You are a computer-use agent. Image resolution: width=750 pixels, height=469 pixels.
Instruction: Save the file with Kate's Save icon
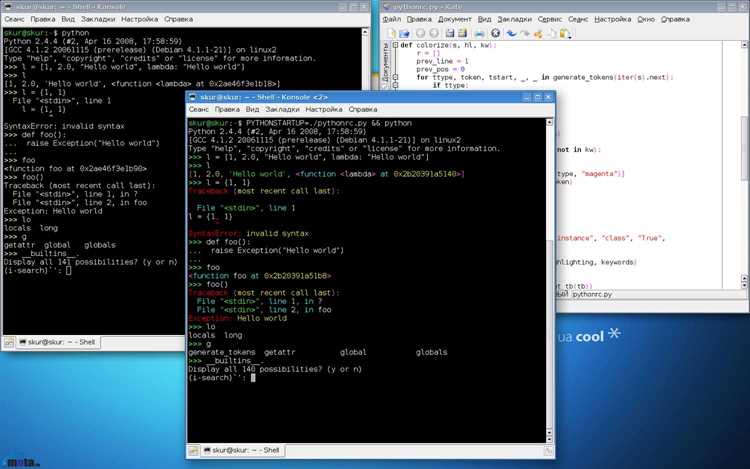coord(450,33)
